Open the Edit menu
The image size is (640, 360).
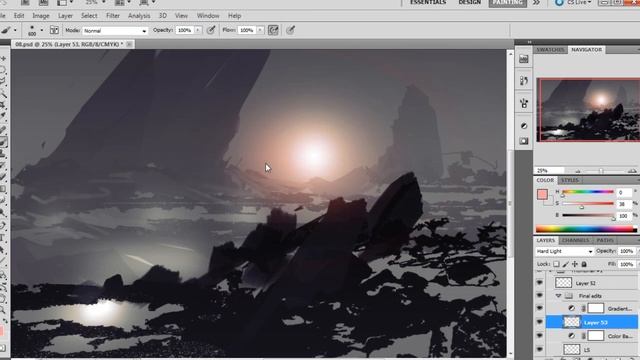(19, 16)
